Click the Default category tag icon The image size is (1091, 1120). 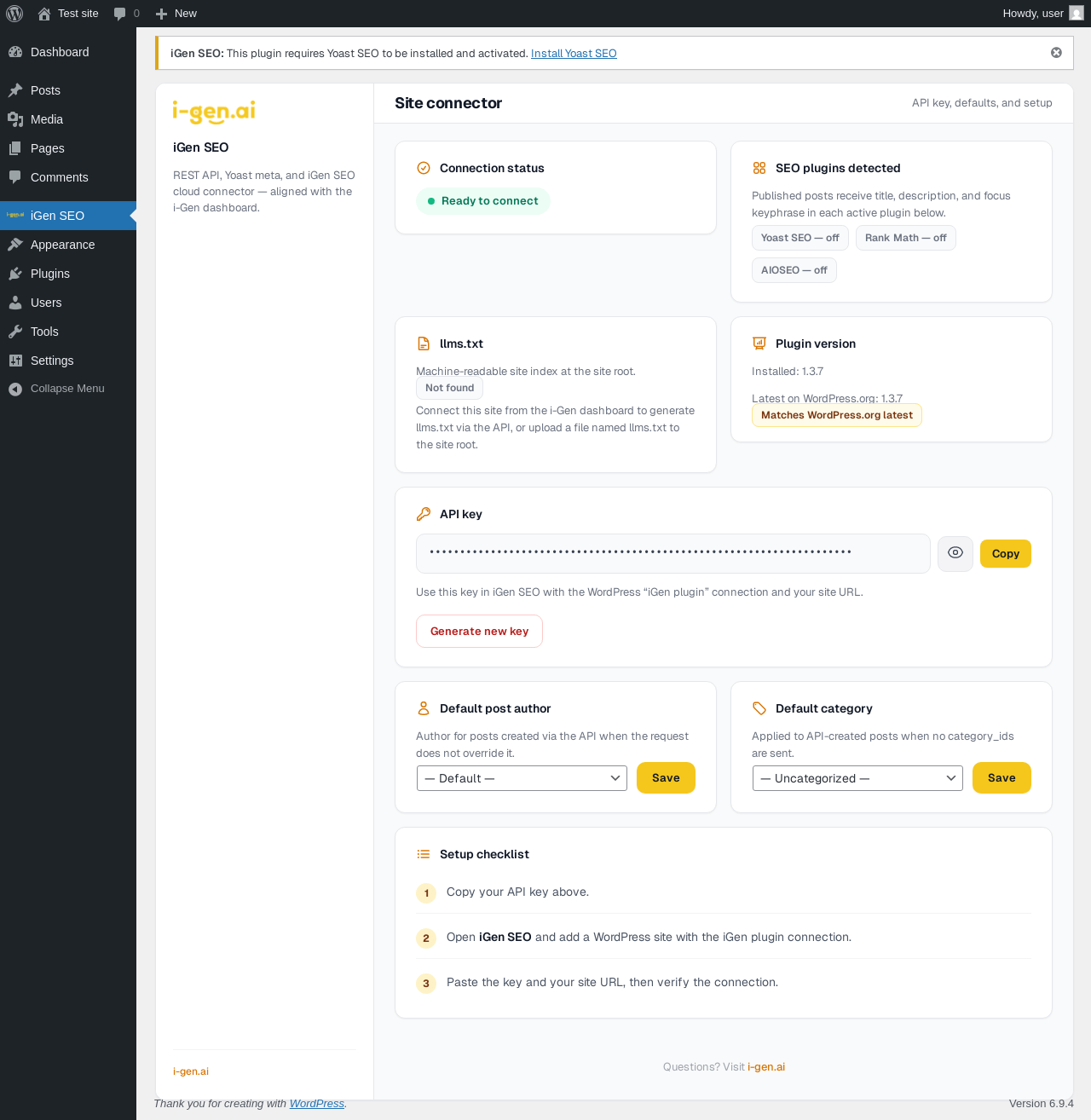pos(759,708)
